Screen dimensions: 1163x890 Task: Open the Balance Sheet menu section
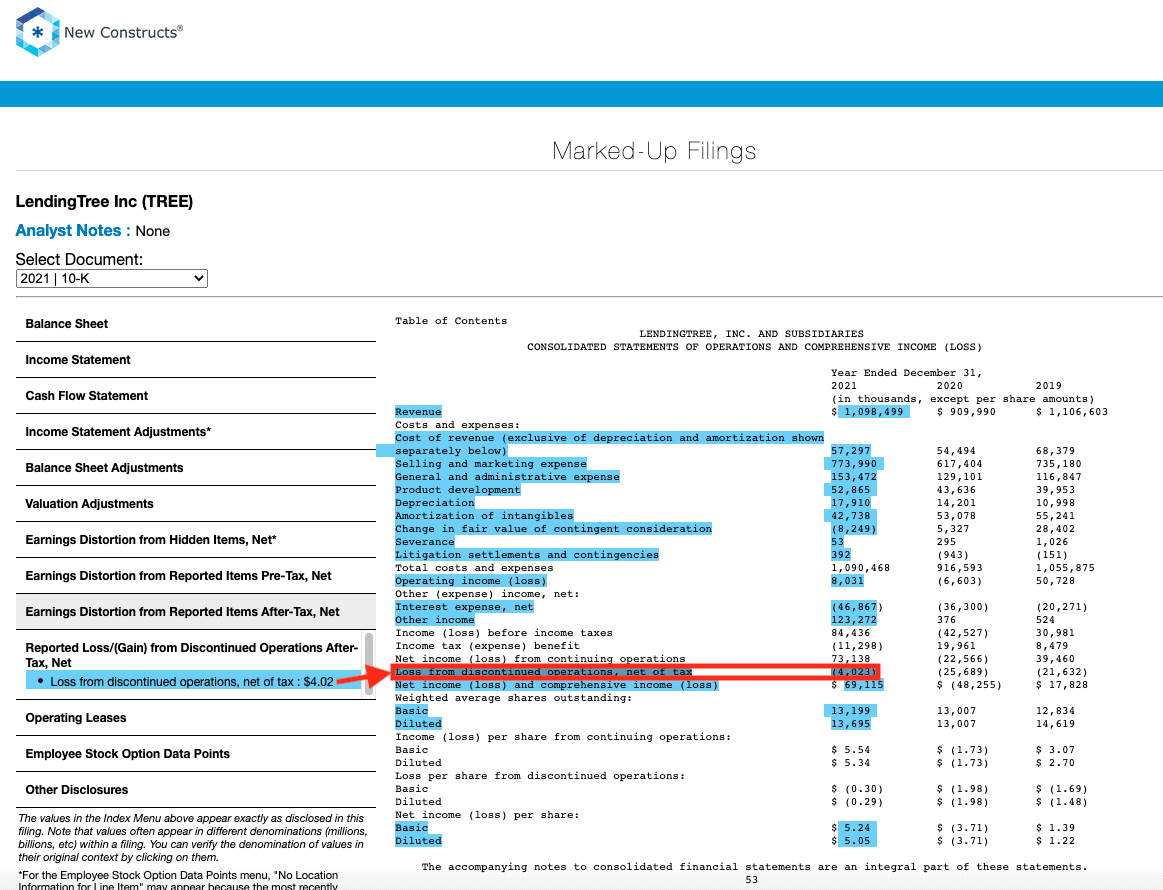tap(196, 324)
